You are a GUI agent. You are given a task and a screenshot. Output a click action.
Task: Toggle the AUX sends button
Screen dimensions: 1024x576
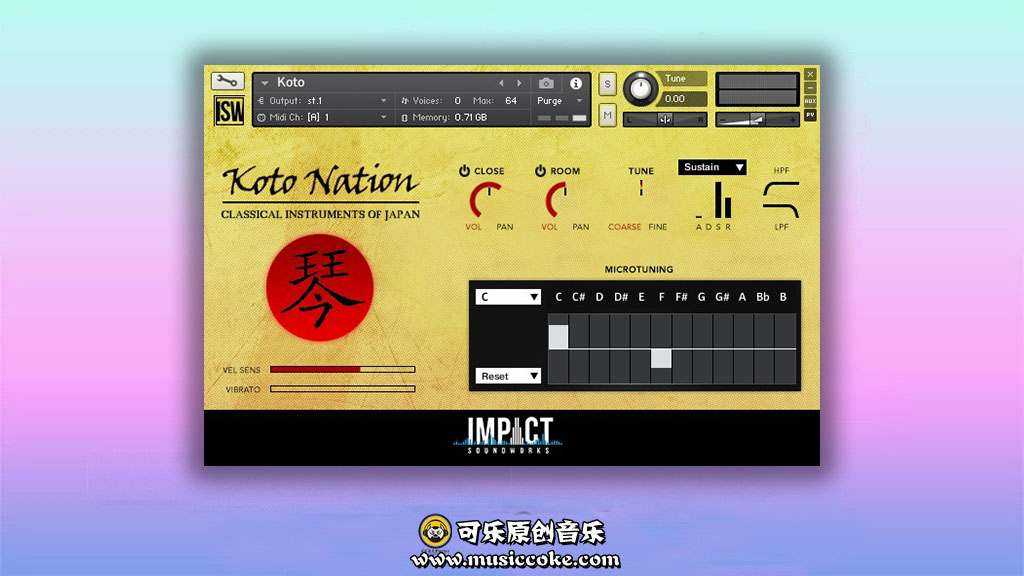pos(810,101)
